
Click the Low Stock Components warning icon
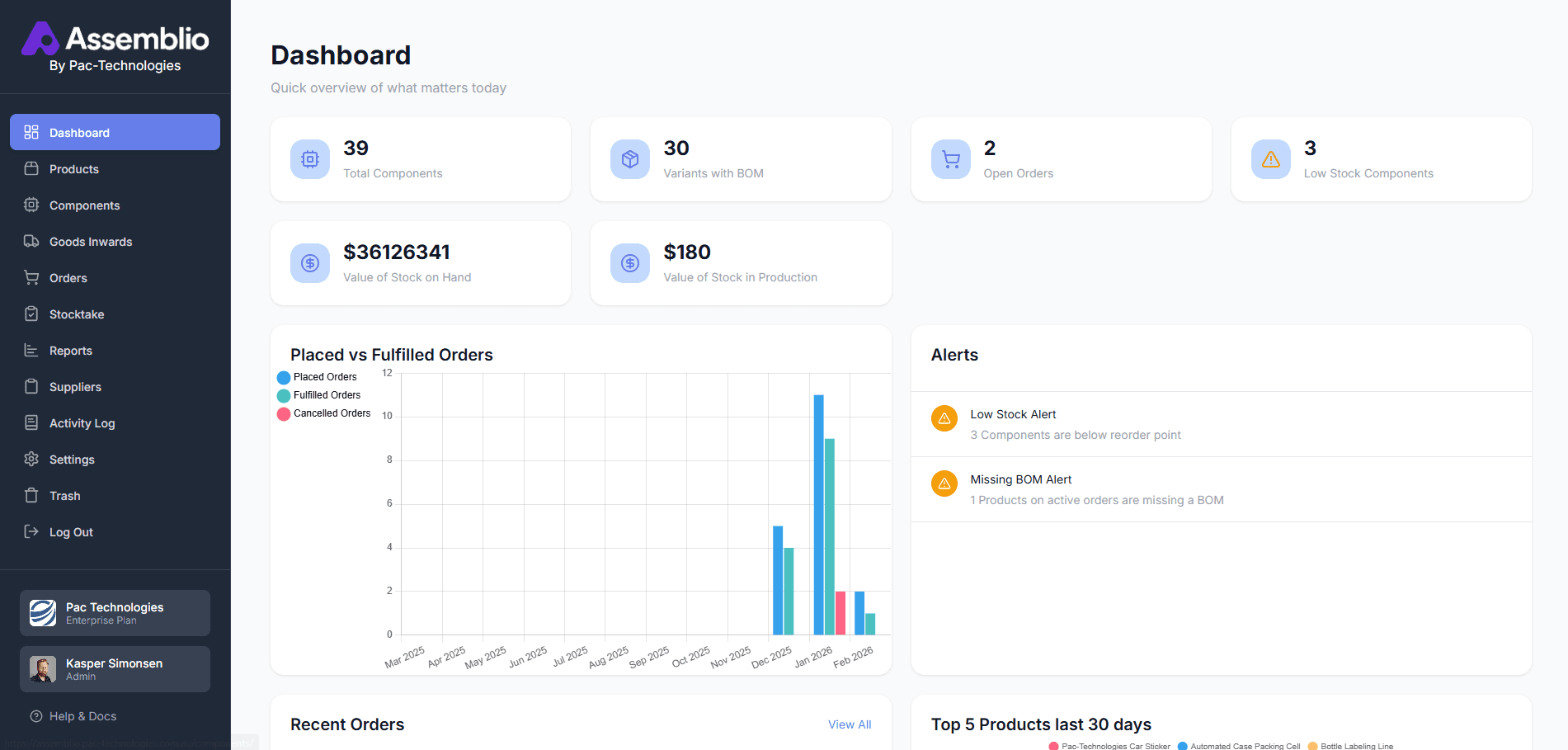(1271, 159)
